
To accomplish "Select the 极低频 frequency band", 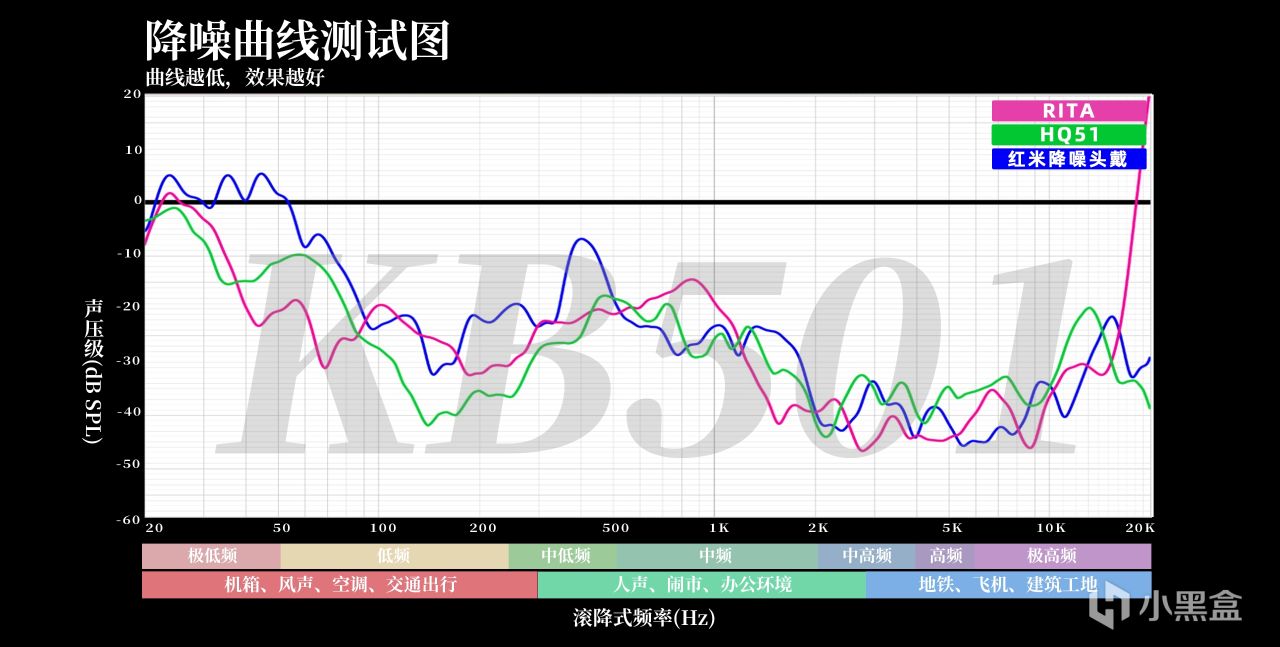I will point(211,556).
